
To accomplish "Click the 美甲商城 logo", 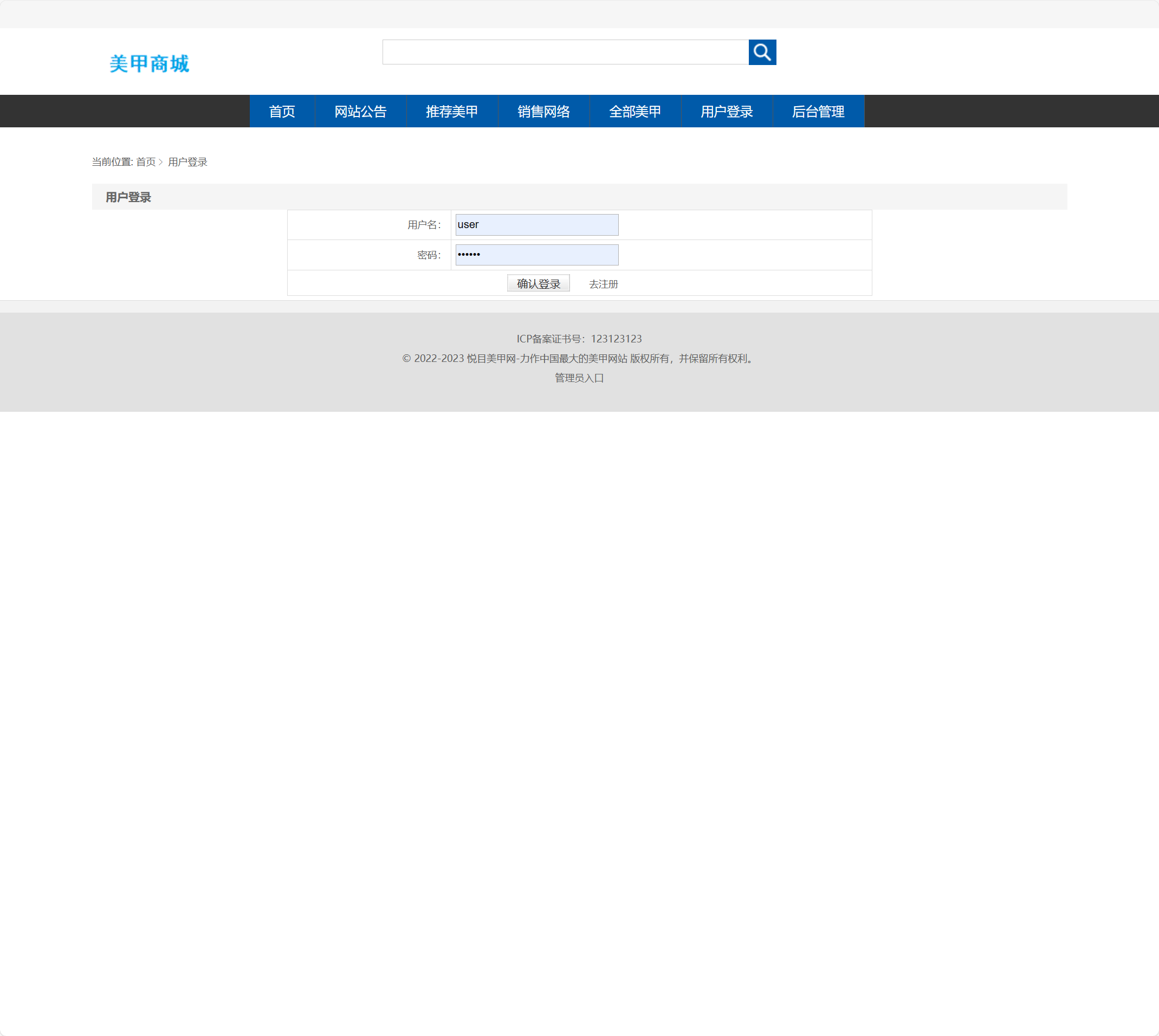I will [x=150, y=63].
